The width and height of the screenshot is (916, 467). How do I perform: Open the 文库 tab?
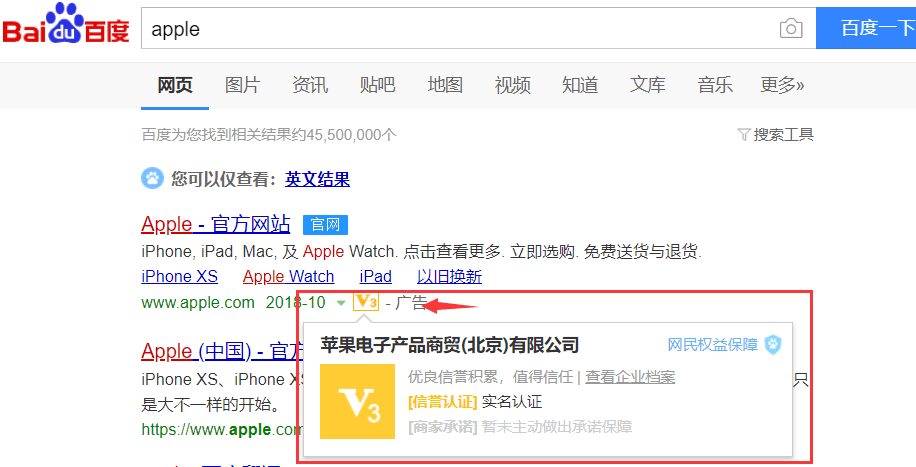click(x=647, y=85)
